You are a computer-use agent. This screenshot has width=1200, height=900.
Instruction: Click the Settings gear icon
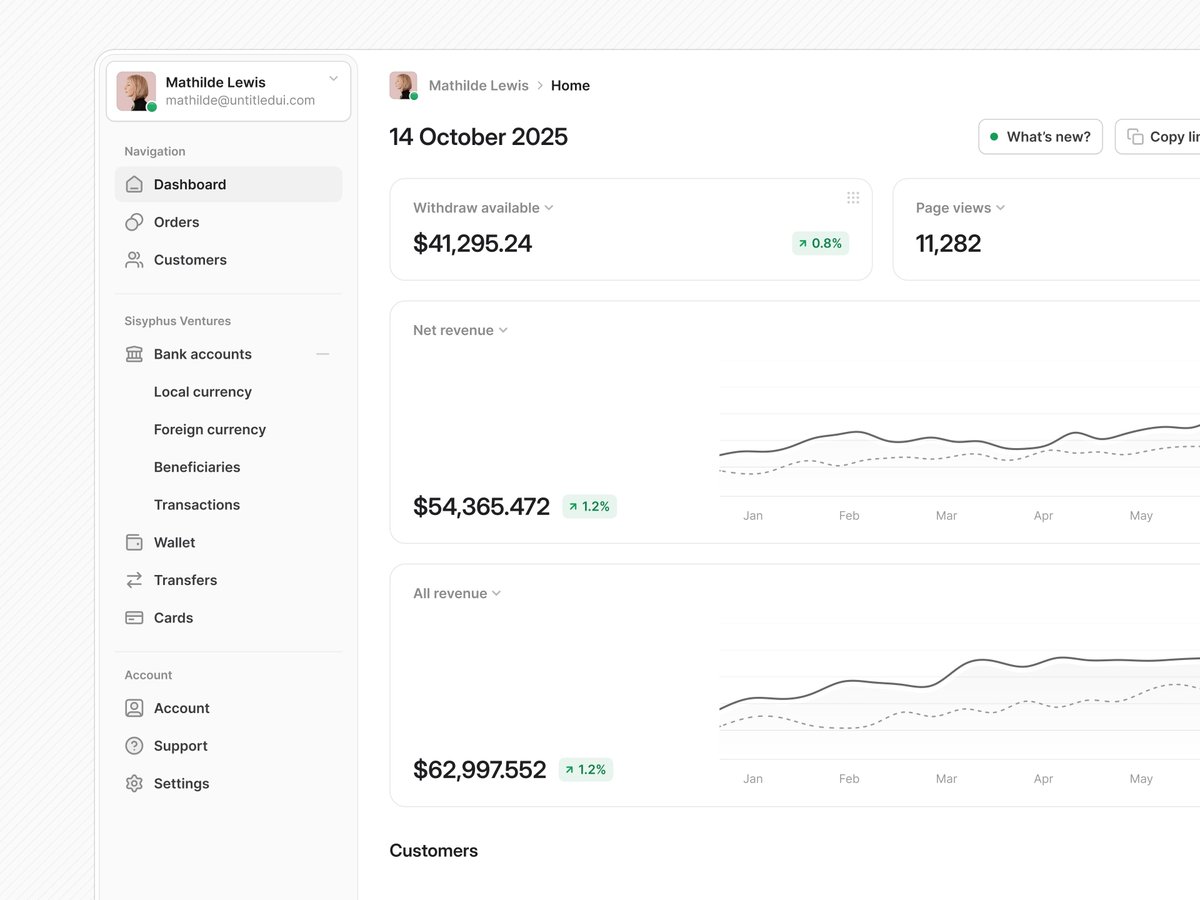point(134,784)
